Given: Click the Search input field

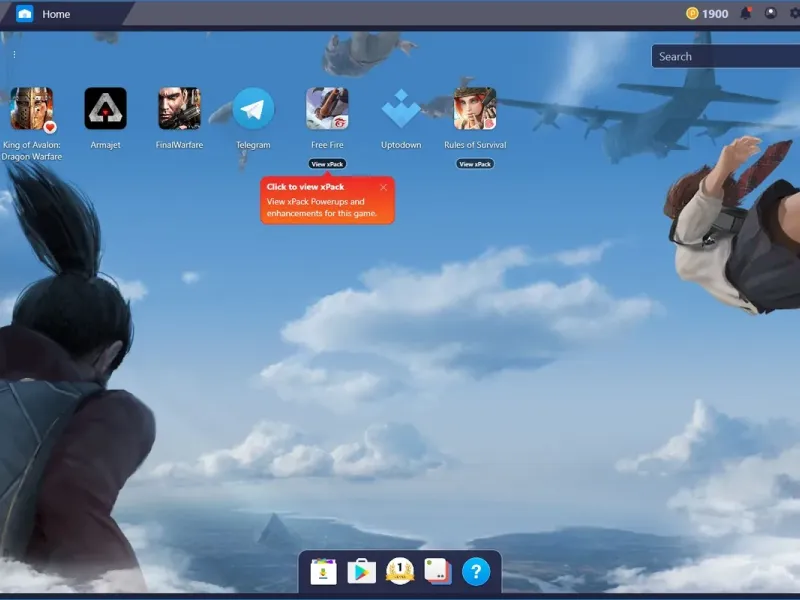Looking at the screenshot, I should point(726,56).
